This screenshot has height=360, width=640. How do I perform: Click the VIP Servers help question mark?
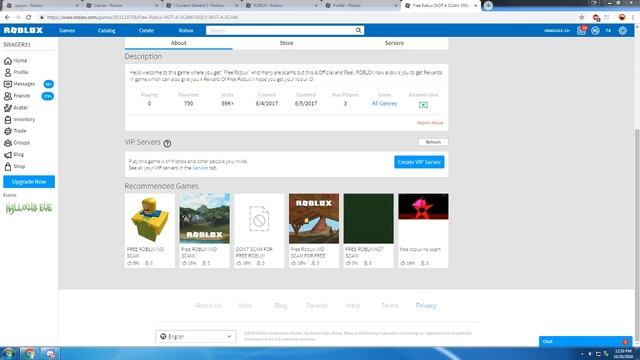[167, 144]
